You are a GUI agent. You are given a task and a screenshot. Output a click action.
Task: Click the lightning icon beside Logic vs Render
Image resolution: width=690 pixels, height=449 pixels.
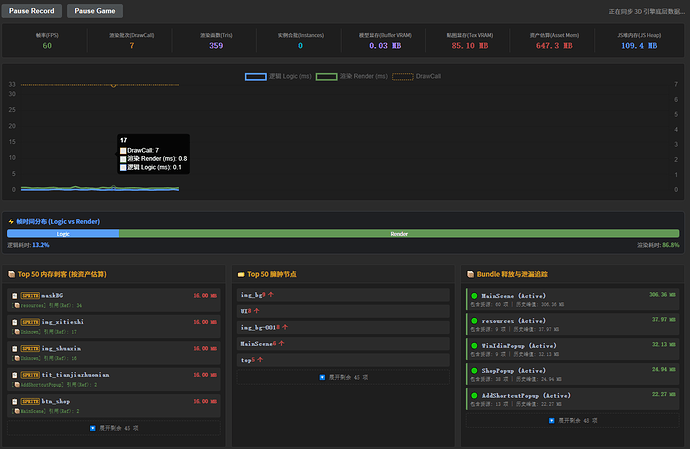pyautogui.click(x=11, y=221)
